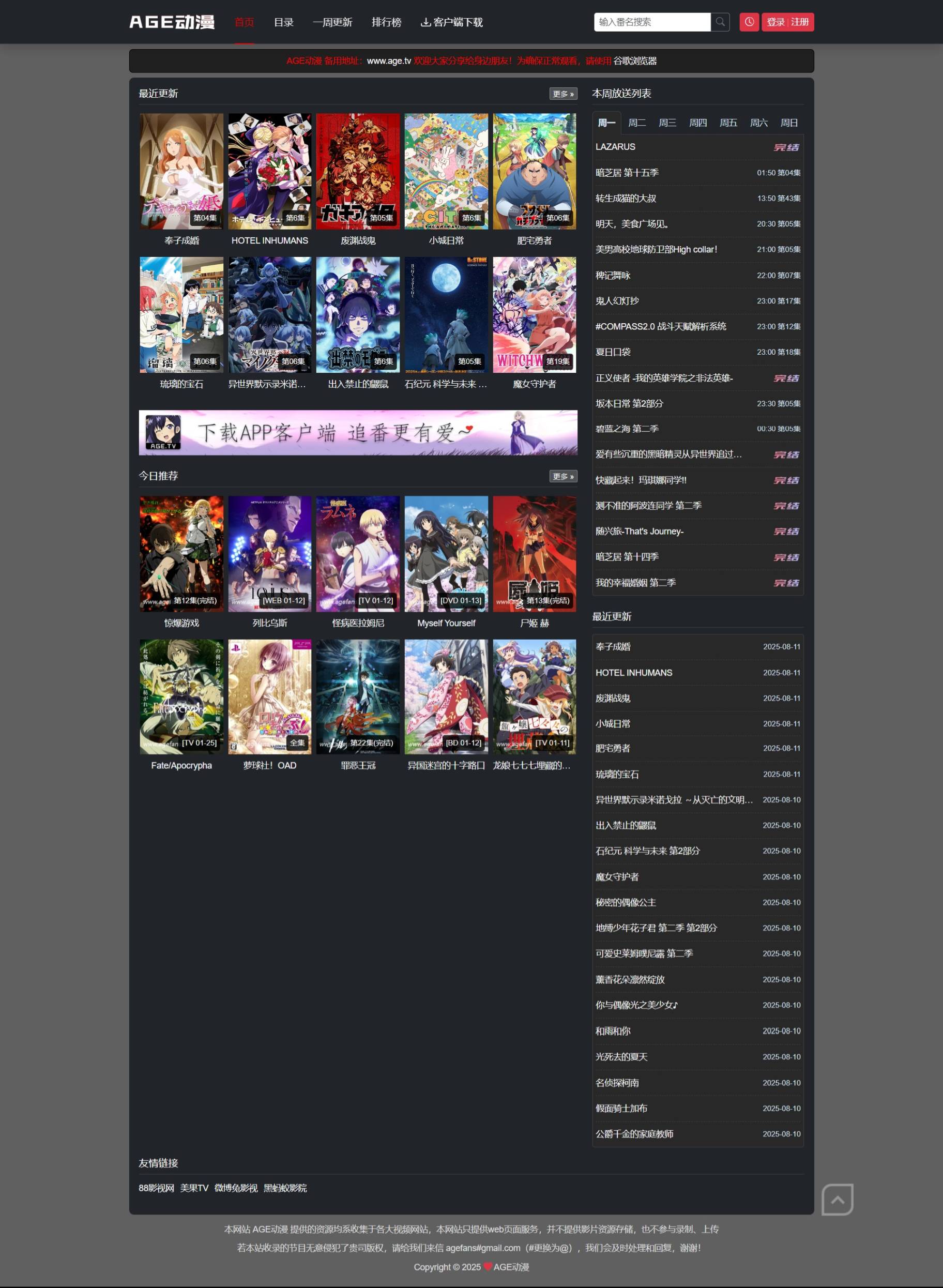The image size is (943, 1288).
Task: Open the 肥宅勇者 poster thumbnail
Action: pyautogui.click(x=534, y=171)
